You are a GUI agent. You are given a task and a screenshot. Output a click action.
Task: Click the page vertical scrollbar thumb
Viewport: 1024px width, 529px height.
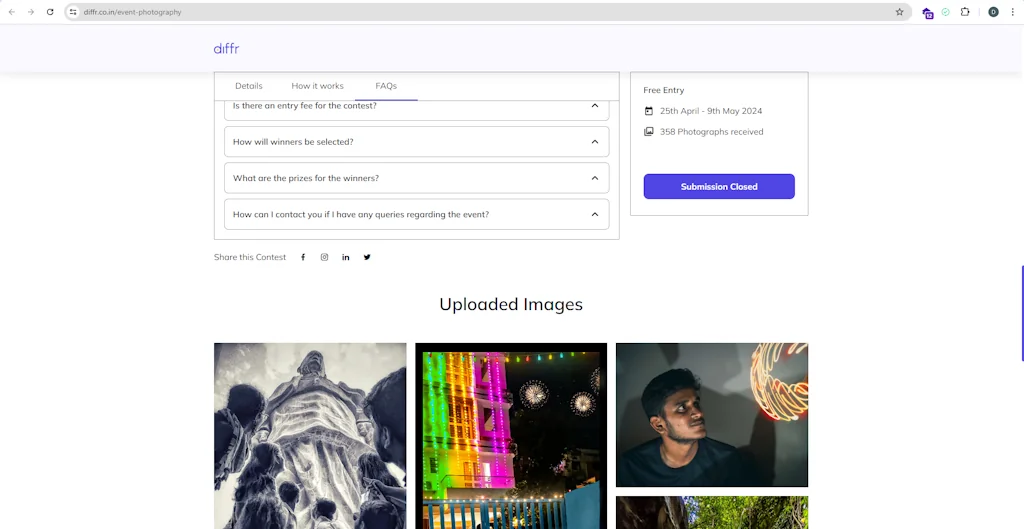point(1022,313)
